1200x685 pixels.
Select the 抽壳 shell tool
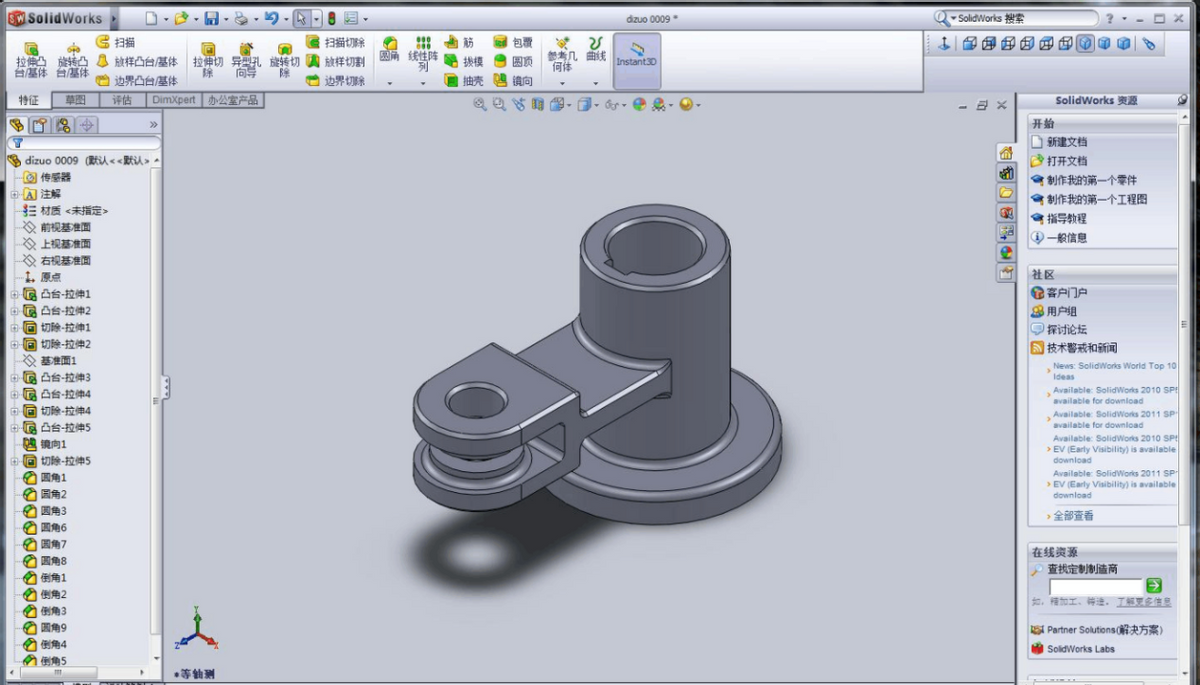(x=464, y=81)
